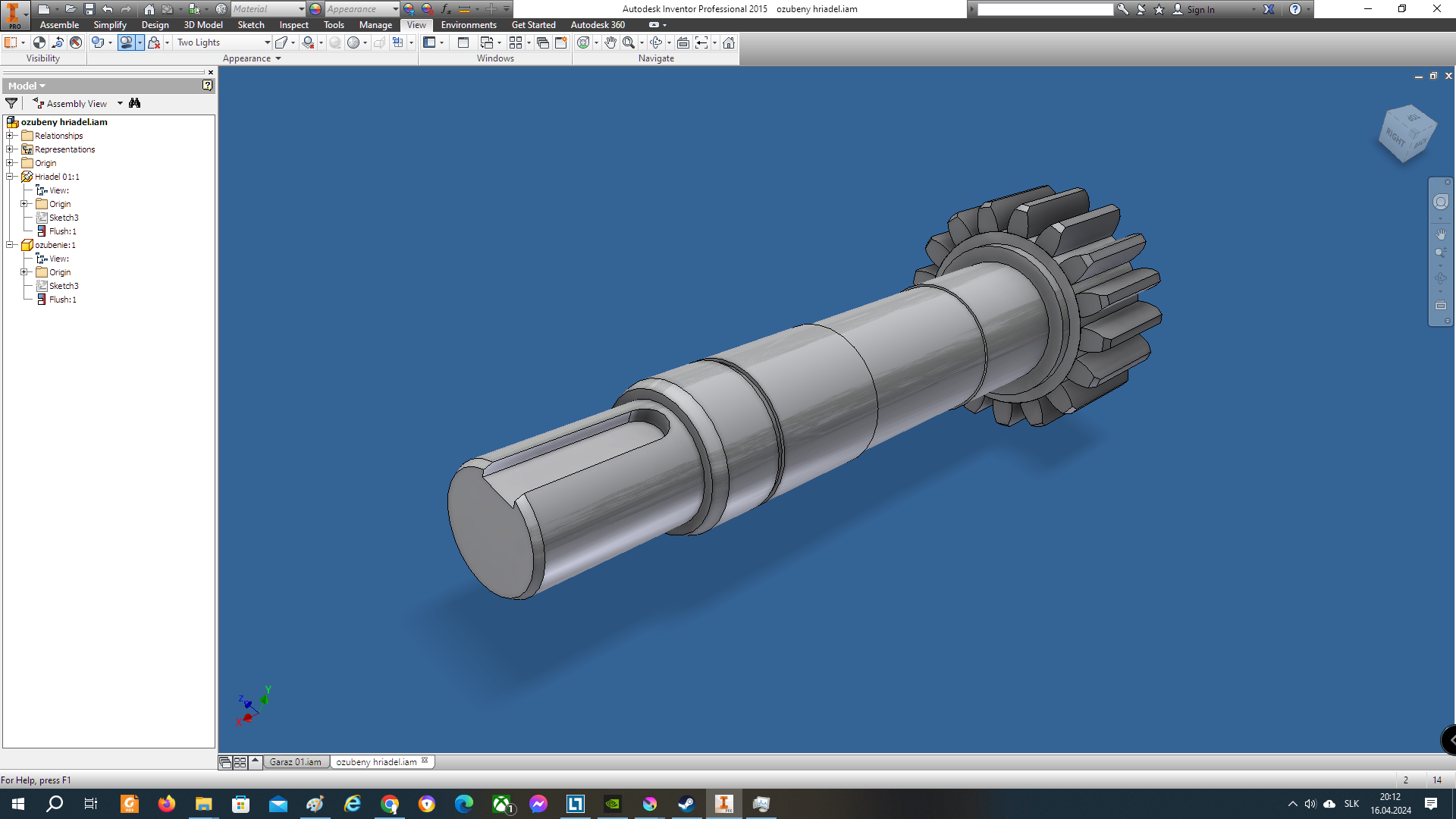Open the taskbar notification center

click(x=1431, y=804)
